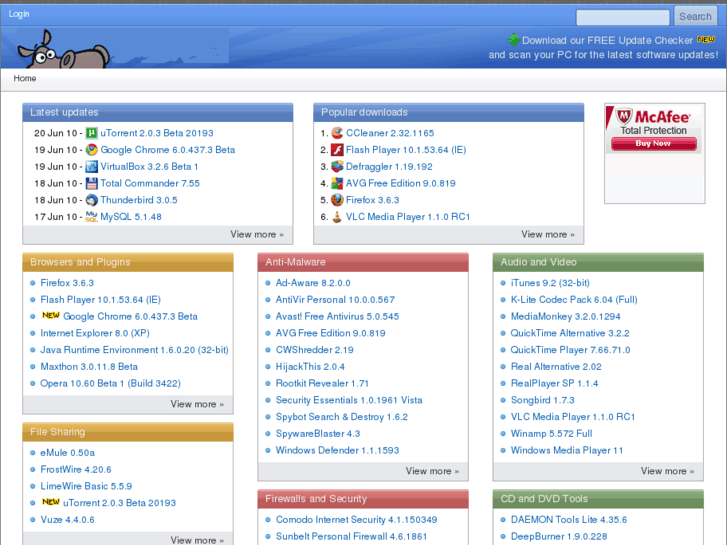Open the Home menu item
Image resolution: width=727 pixels, height=545 pixels.
click(x=25, y=78)
